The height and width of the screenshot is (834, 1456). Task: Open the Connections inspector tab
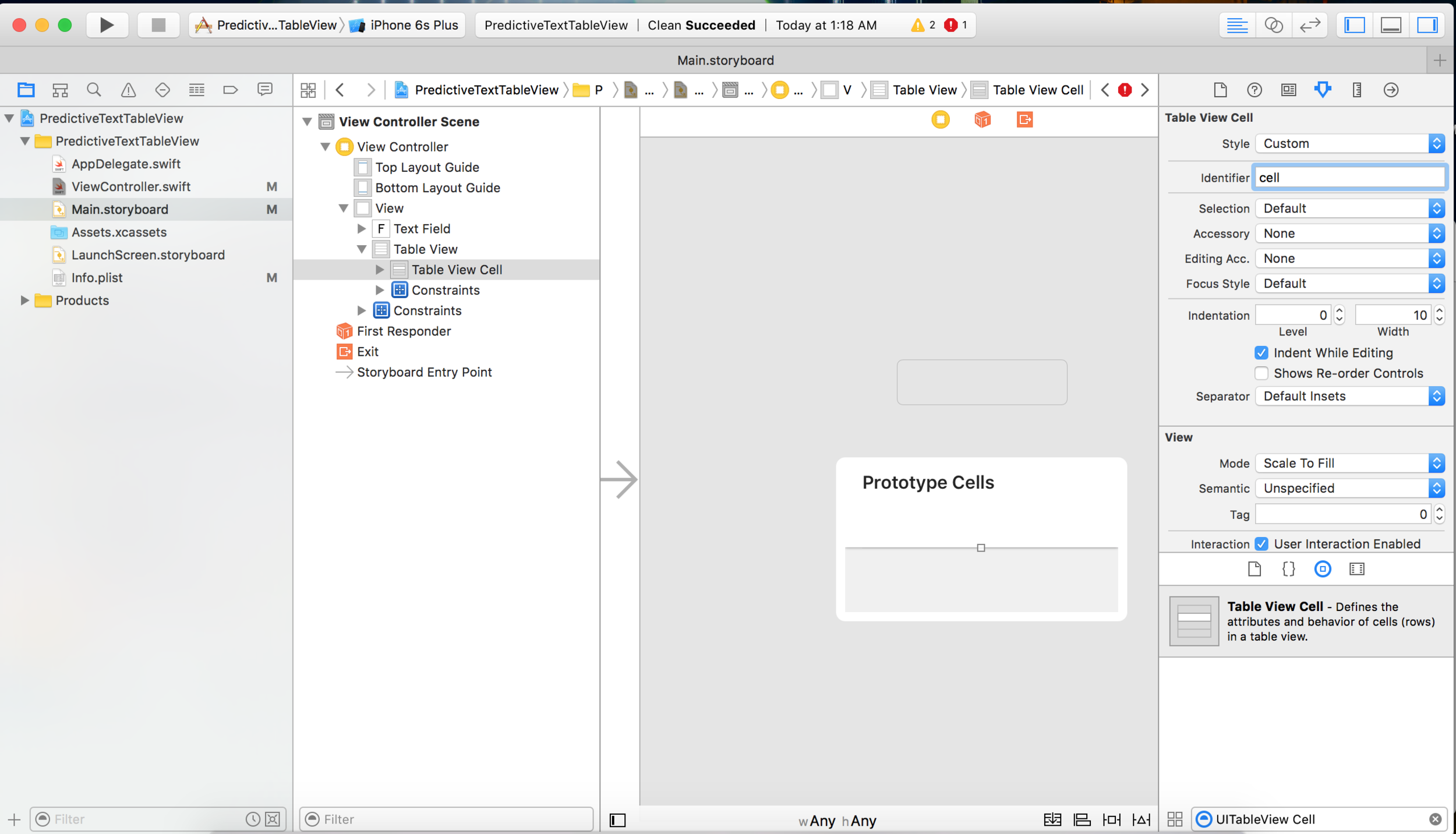click(1391, 90)
